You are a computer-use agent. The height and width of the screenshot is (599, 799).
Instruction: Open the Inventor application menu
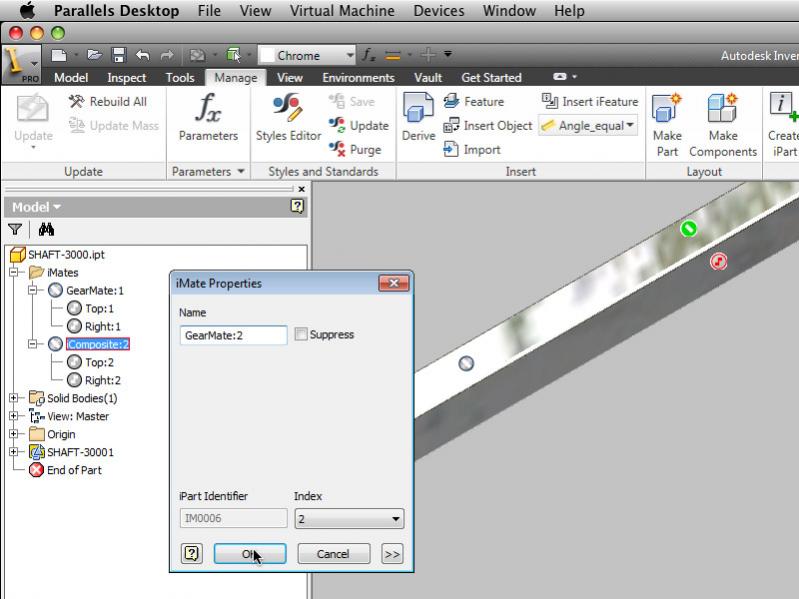click(20, 64)
